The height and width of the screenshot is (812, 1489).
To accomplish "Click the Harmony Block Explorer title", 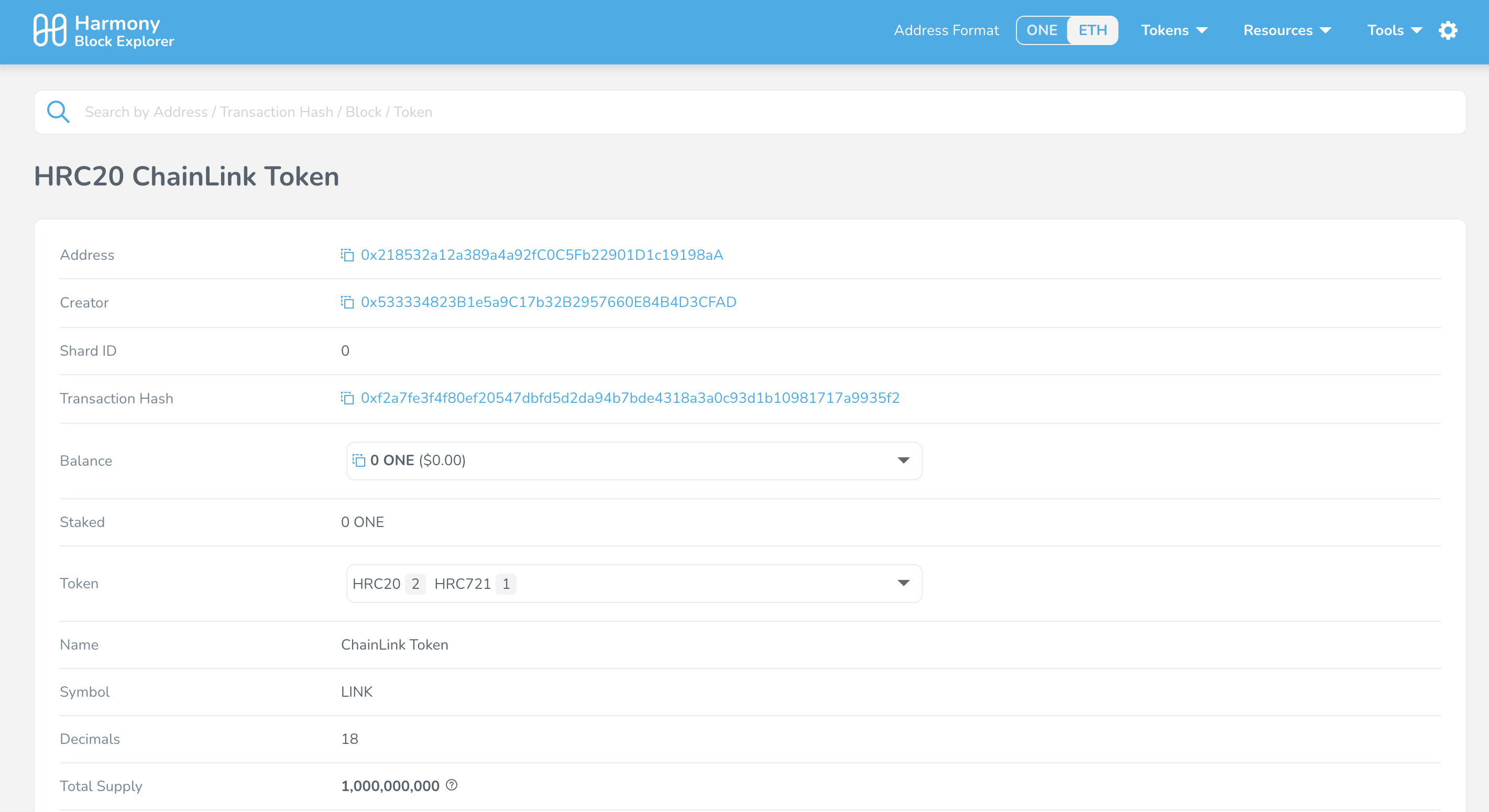I will (124, 31).
